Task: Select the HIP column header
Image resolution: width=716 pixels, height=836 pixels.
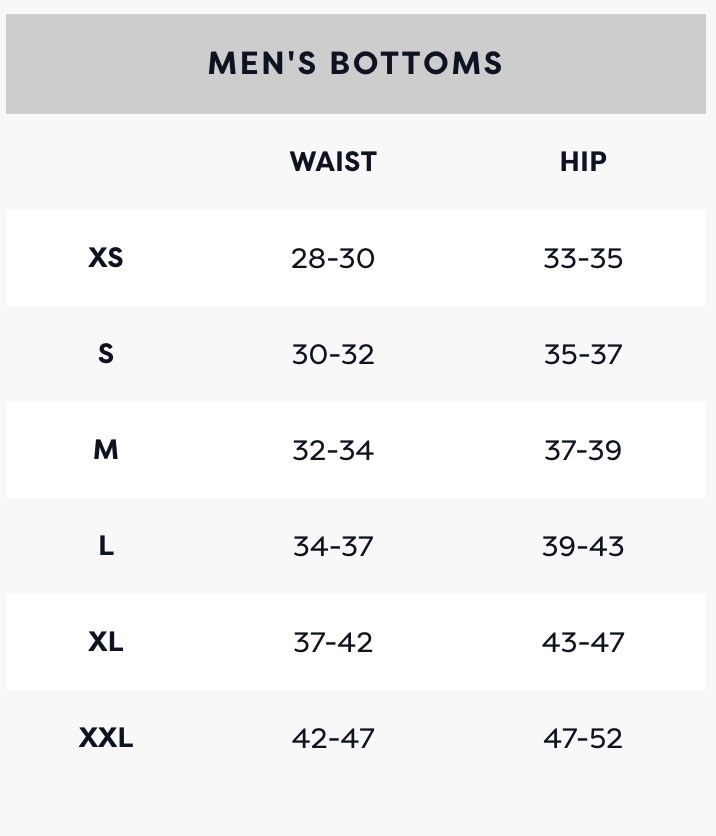Action: (583, 162)
